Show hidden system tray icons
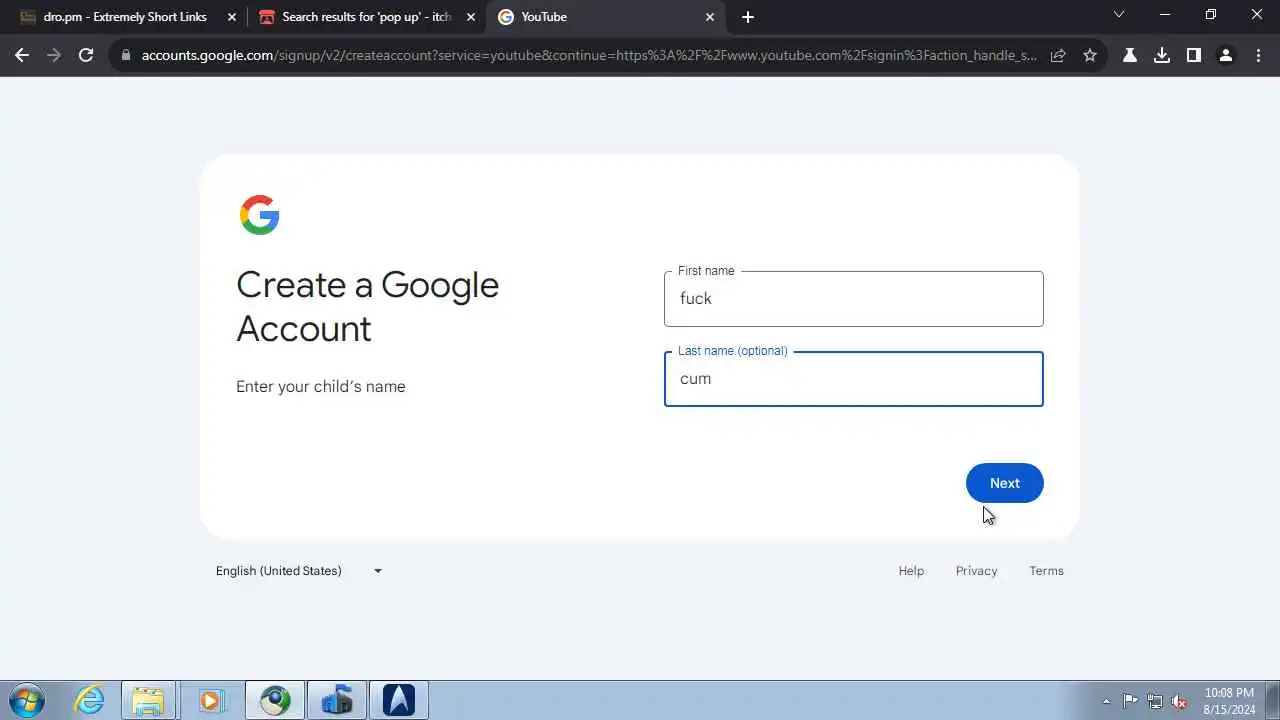 1106,701
